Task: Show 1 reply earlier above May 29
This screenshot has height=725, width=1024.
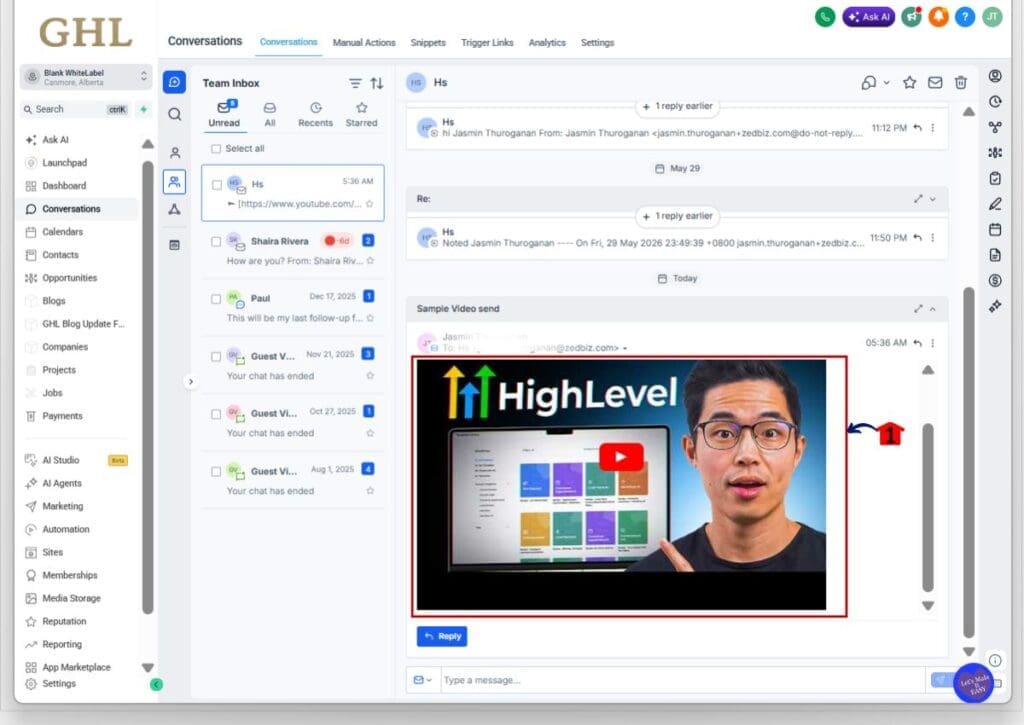Action: tap(677, 106)
